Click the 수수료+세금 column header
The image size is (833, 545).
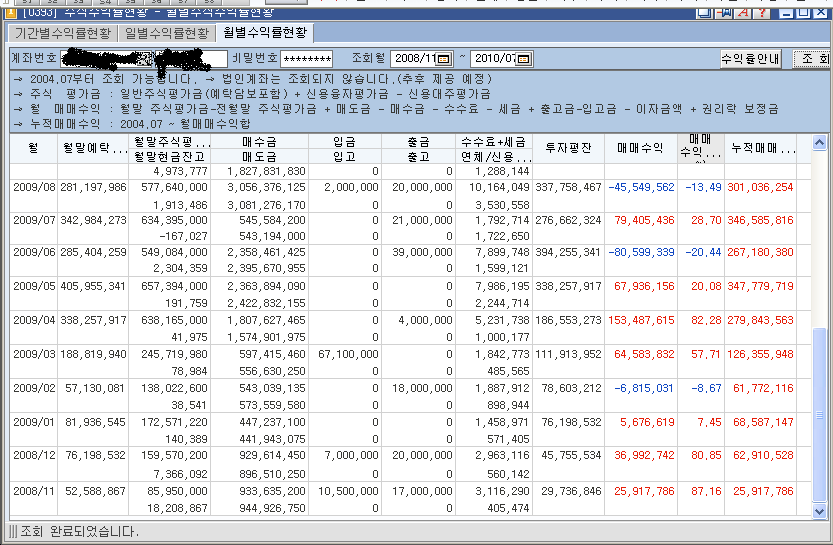pos(494,142)
